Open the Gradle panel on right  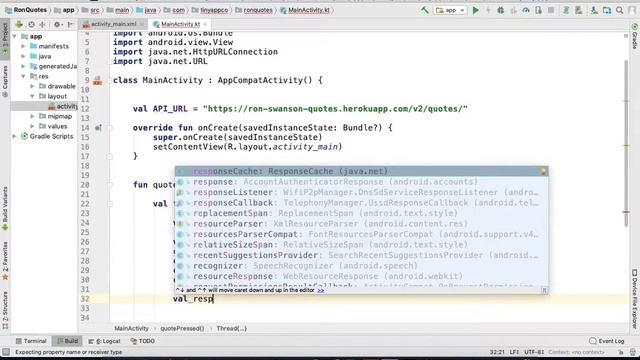635,36
